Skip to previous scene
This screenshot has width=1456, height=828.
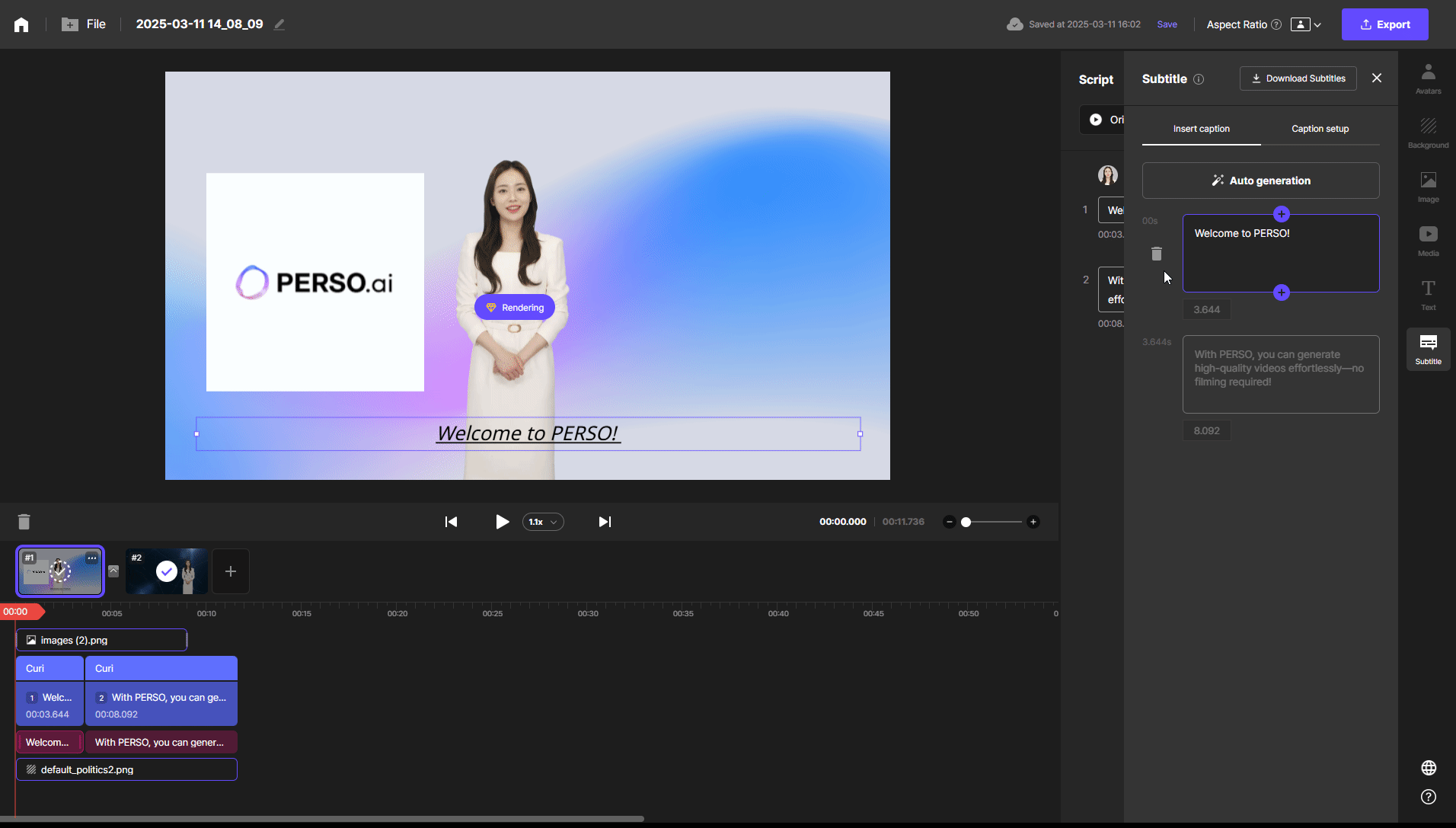(451, 522)
